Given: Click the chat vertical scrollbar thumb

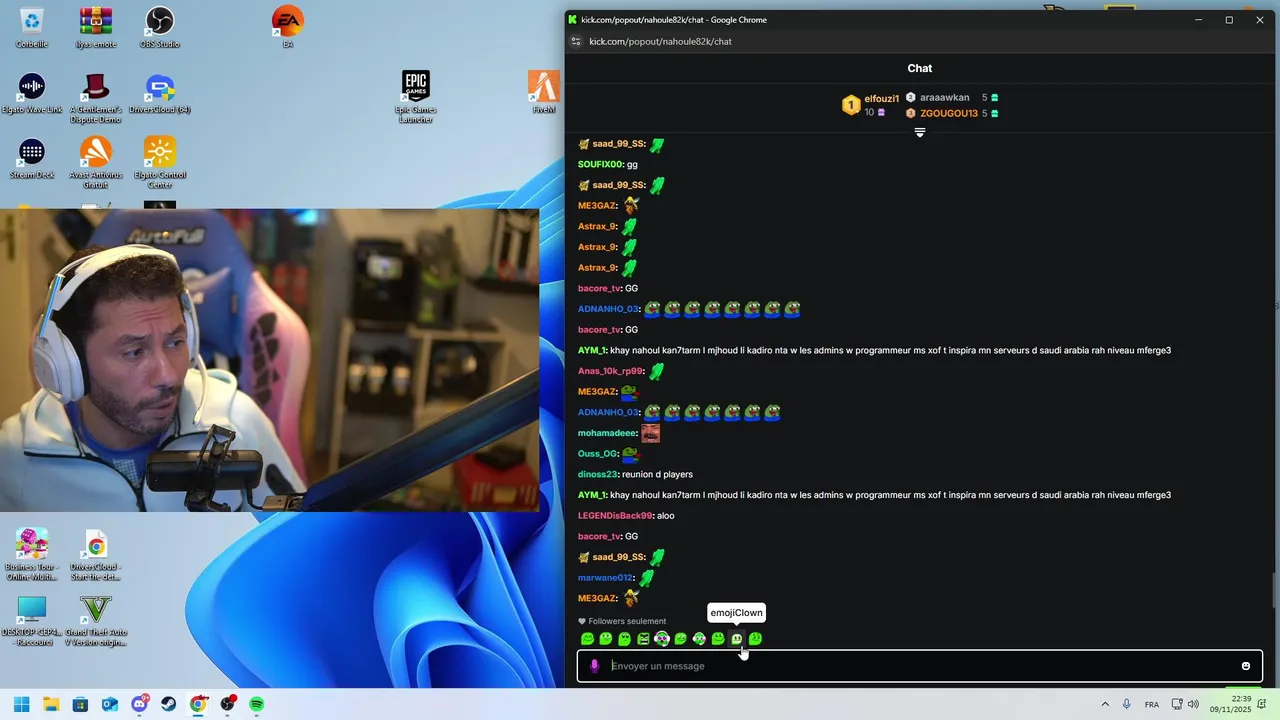Looking at the screenshot, I should pyautogui.click(x=1274, y=590).
